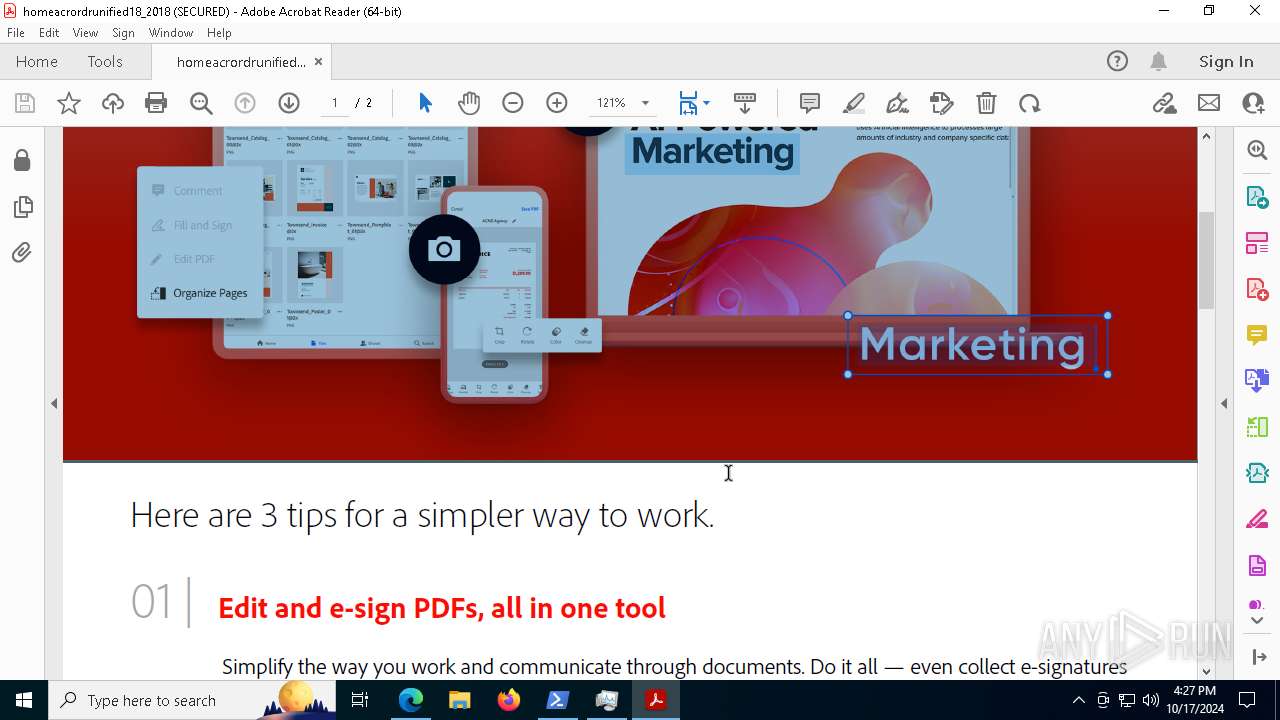Click the scrolling mode keyboard icon
This screenshot has width=1280, height=720.
(x=745, y=103)
